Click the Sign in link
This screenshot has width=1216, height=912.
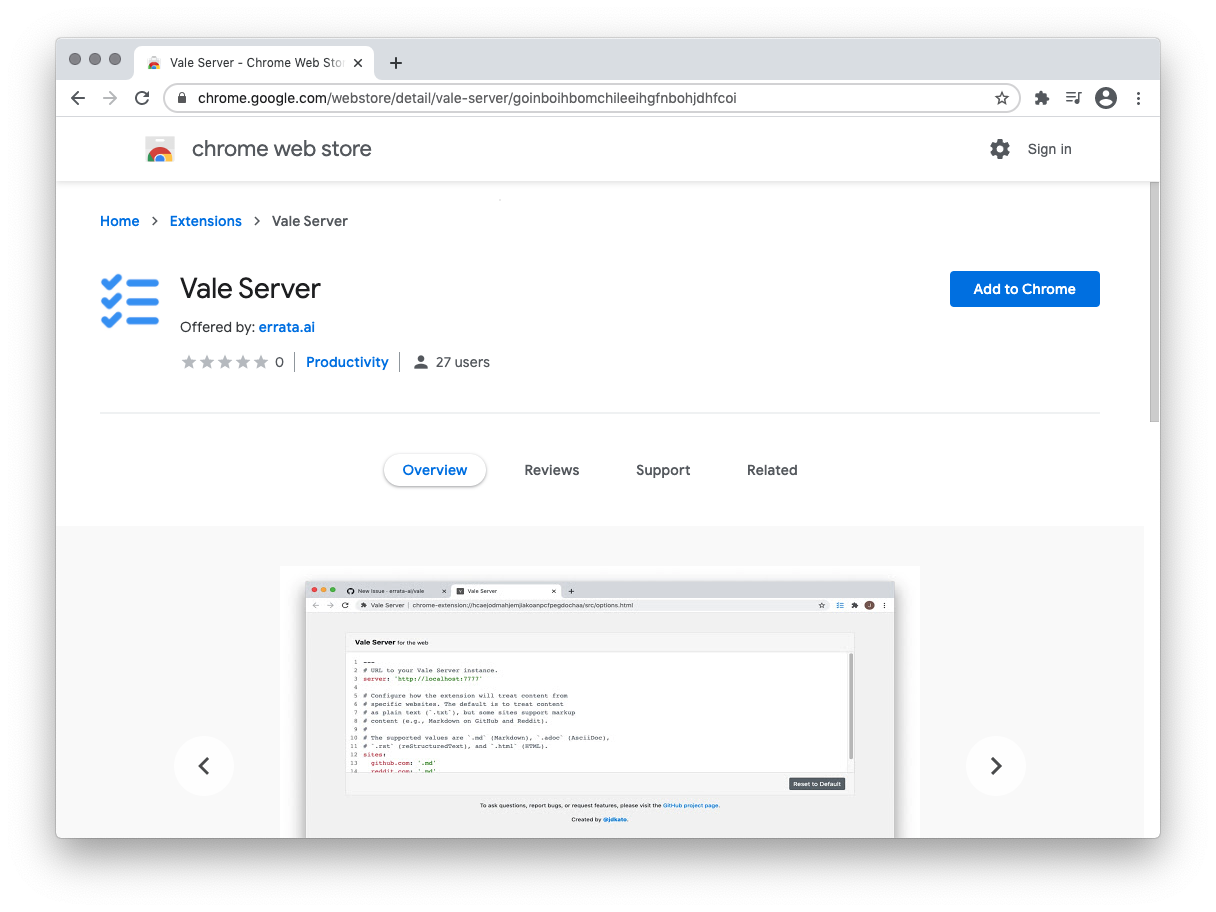click(x=1049, y=149)
